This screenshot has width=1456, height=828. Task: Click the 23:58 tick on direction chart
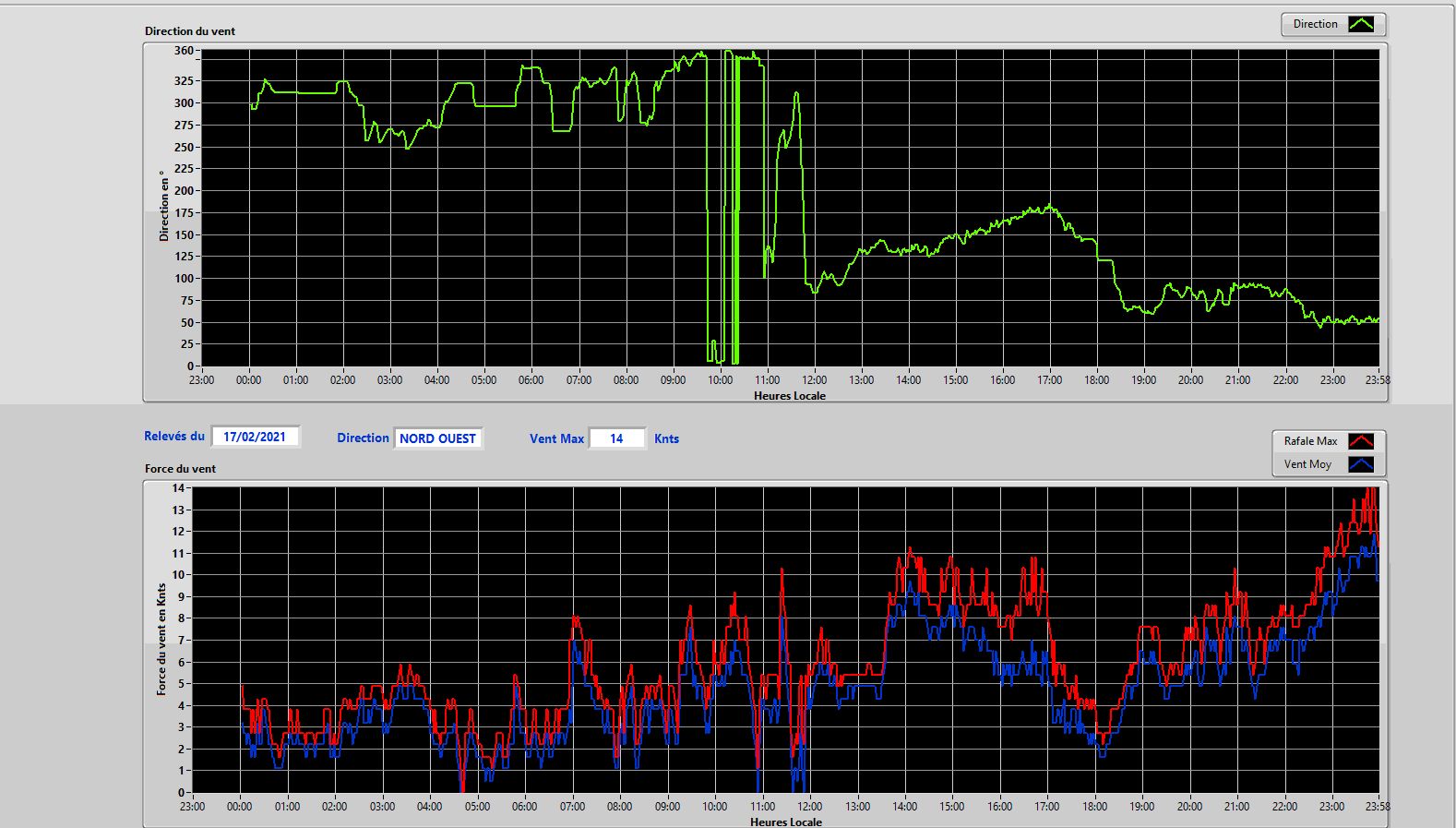click(1378, 380)
